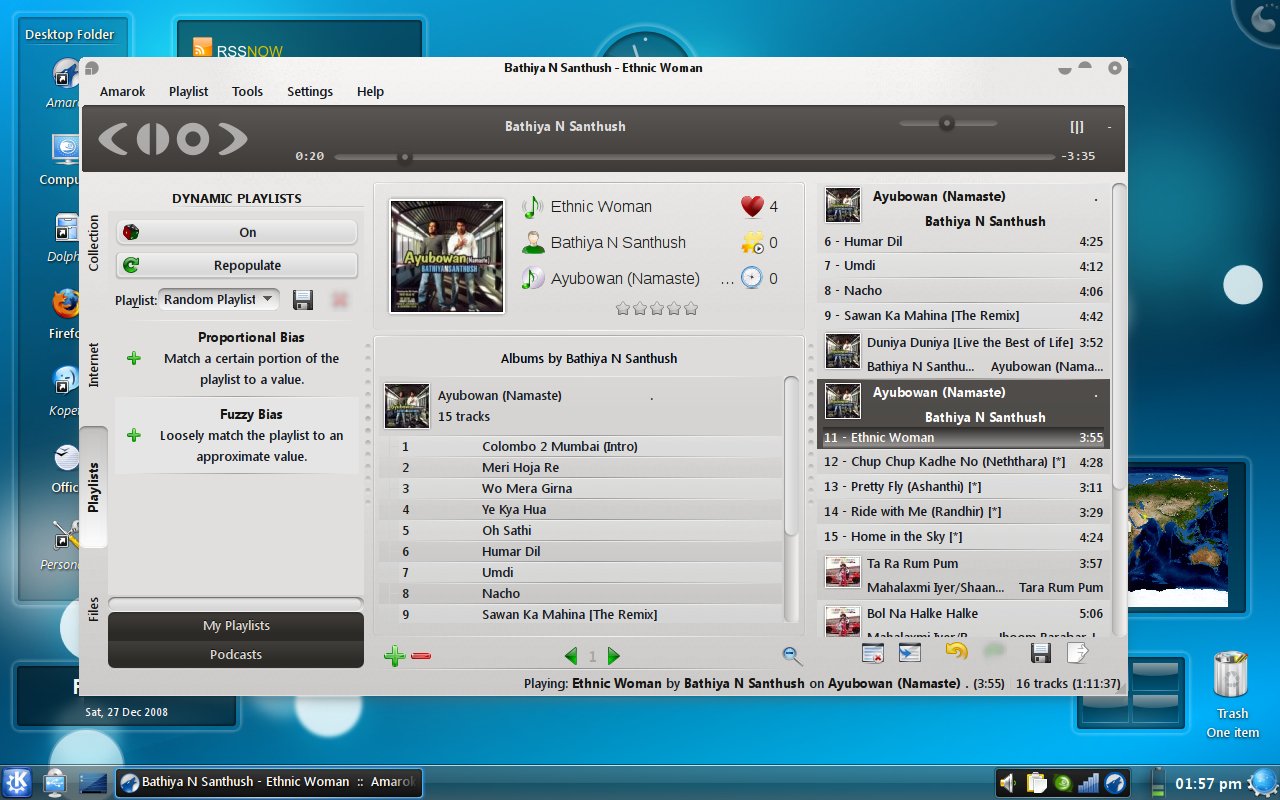Open the Help menu
The width and height of the screenshot is (1280, 800).
[x=370, y=91]
